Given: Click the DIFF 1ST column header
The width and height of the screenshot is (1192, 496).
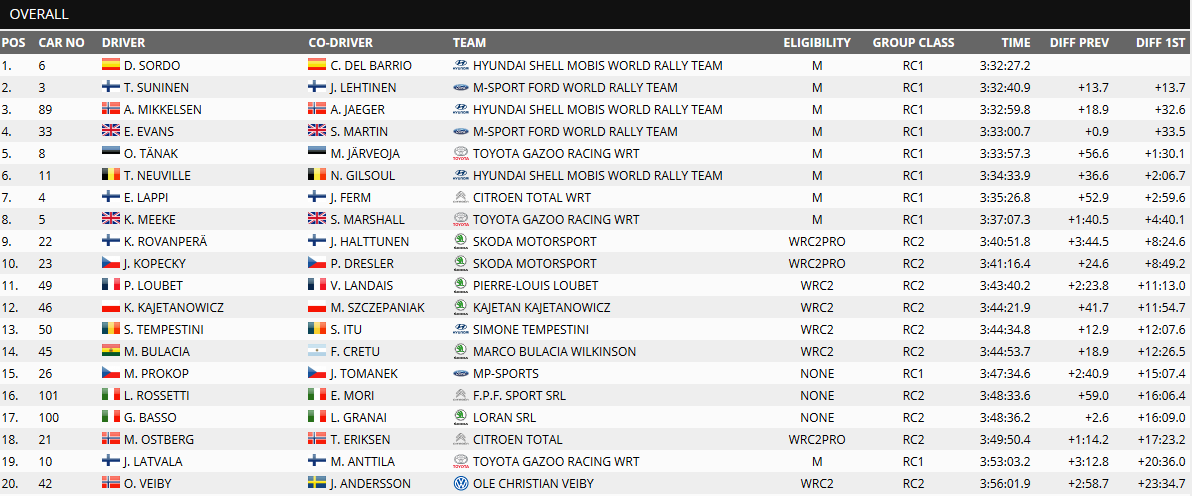Looking at the screenshot, I should pos(1161,43).
